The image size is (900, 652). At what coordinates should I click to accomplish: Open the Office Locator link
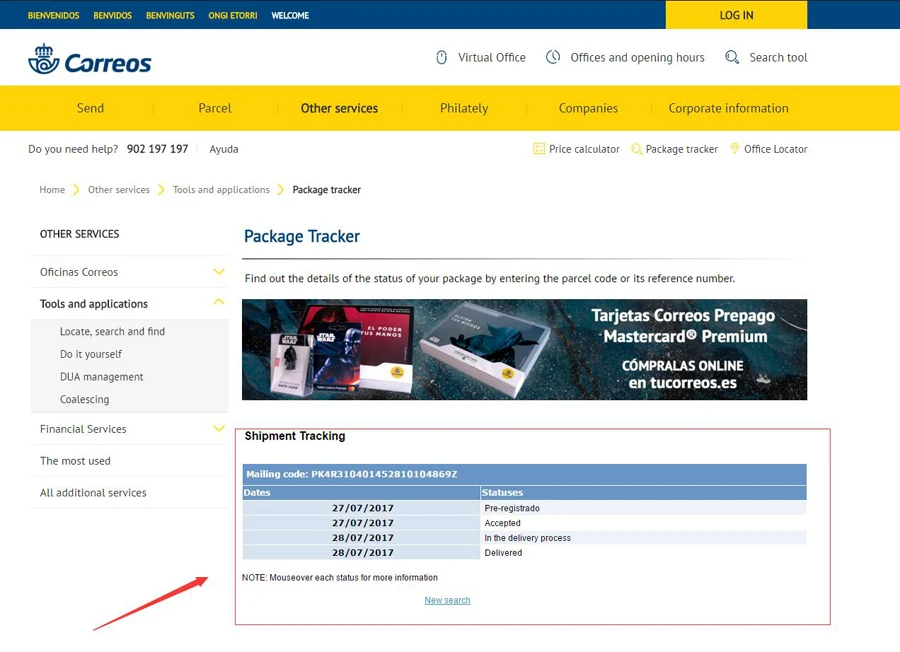click(775, 149)
